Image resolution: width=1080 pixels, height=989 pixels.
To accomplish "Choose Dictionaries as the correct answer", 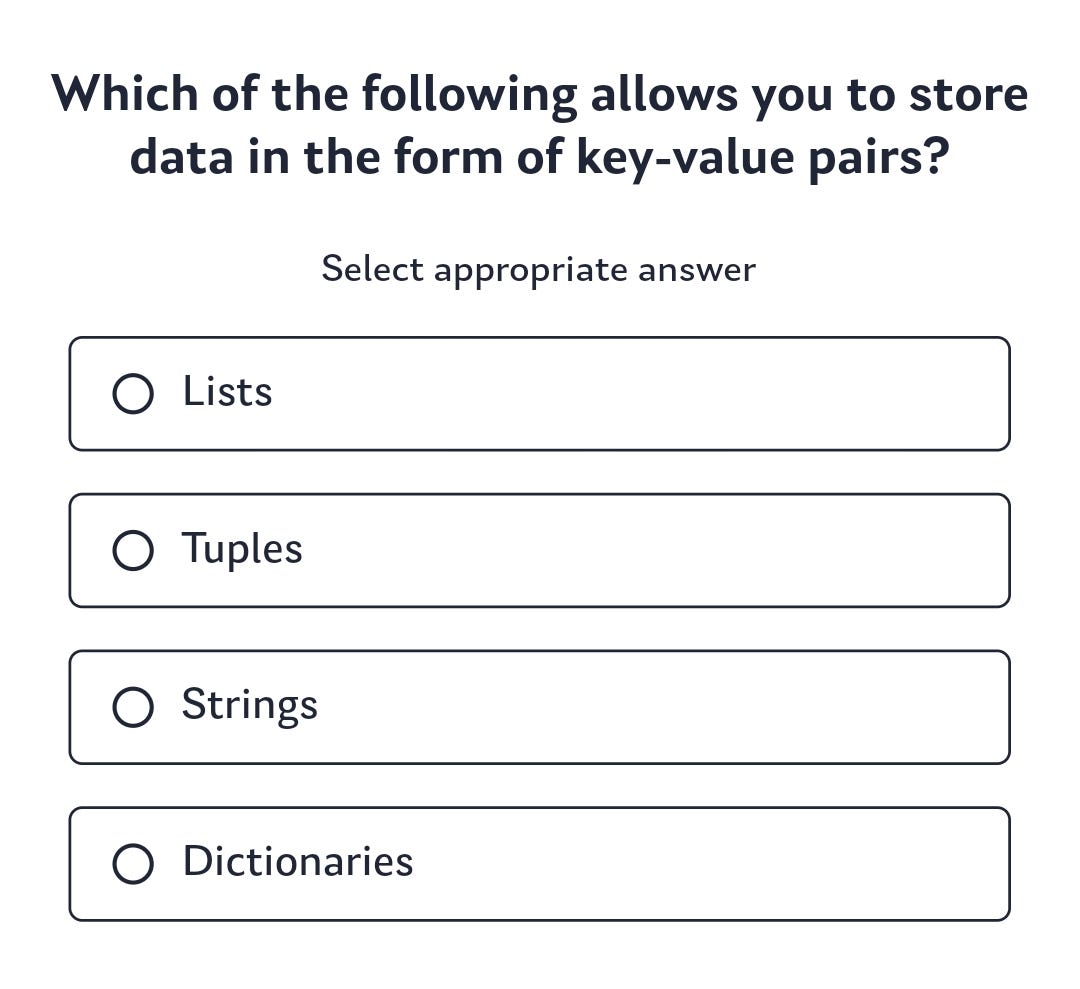I will pos(540,862).
